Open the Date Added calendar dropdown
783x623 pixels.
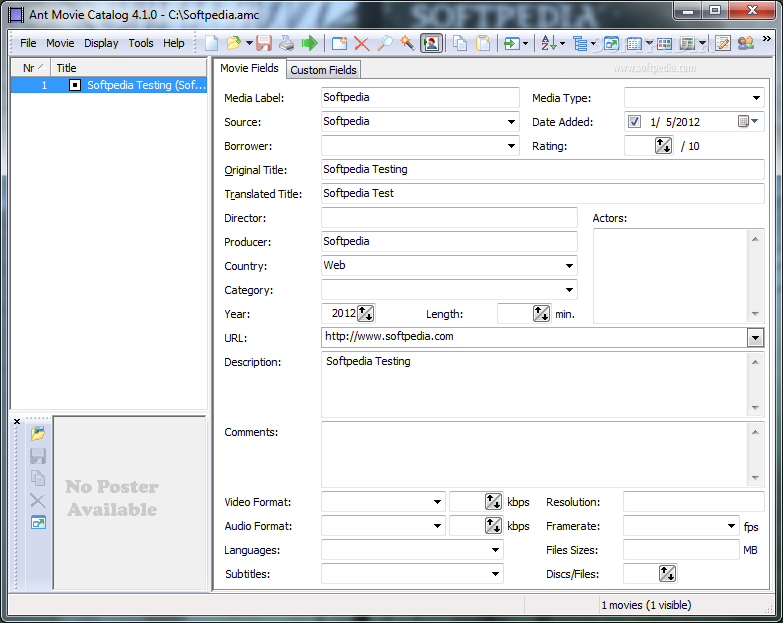click(748, 121)
